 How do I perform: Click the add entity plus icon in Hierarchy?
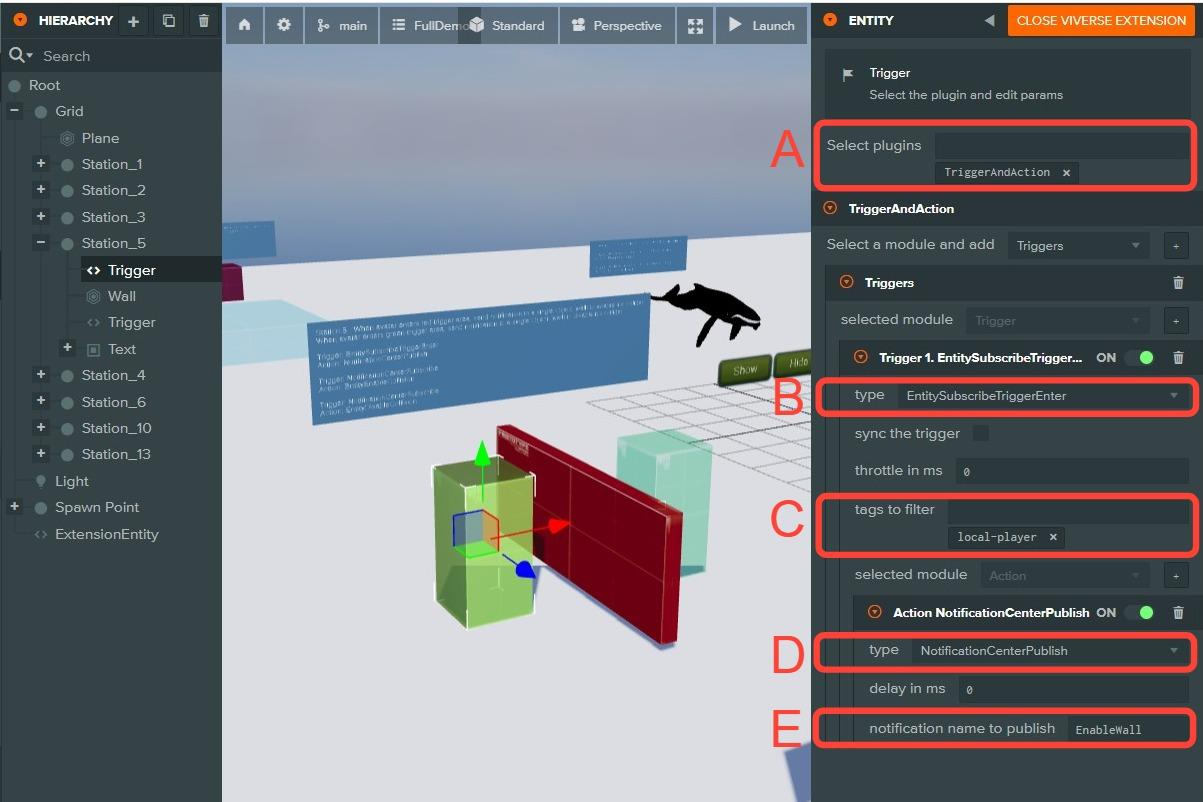click(x=133, y=21)
